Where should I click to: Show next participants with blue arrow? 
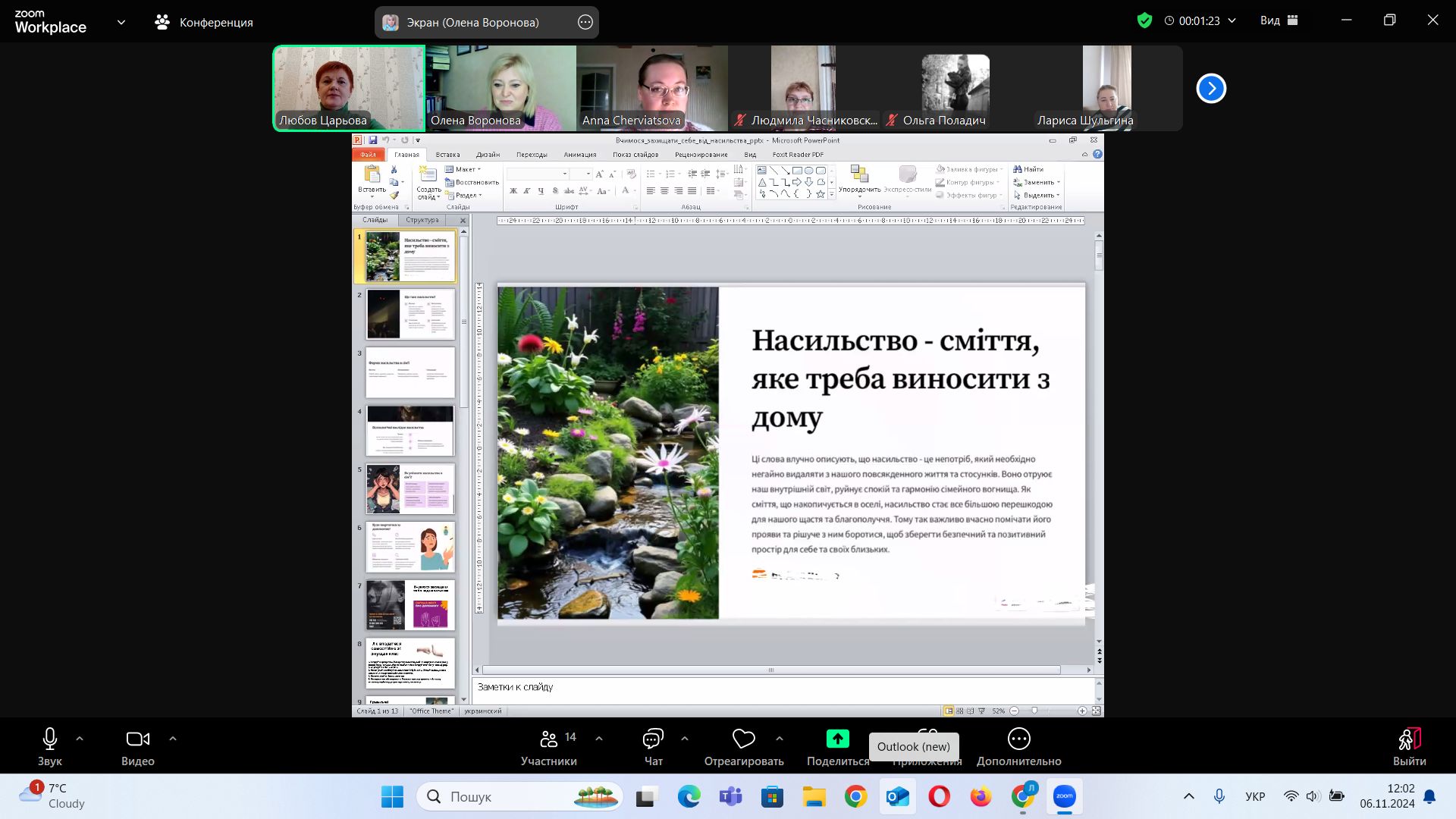tap(1211, 89)
